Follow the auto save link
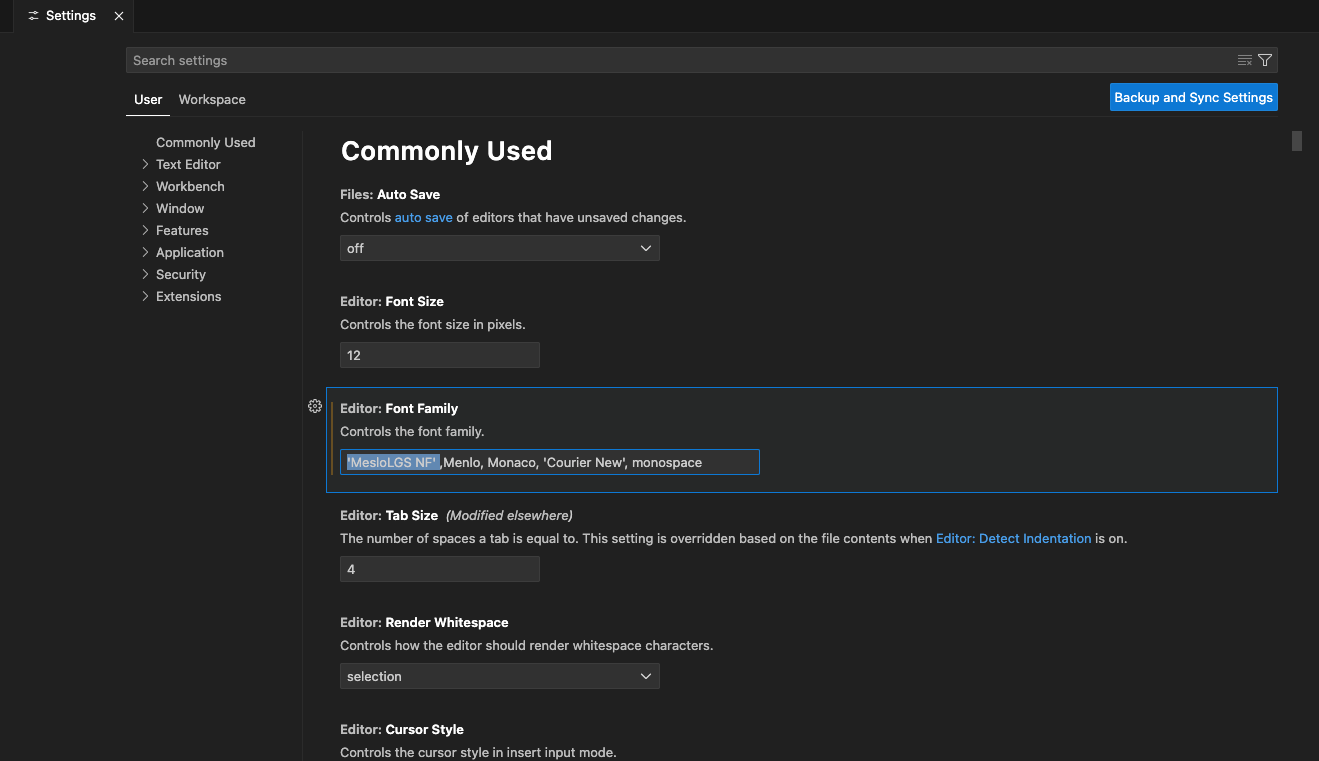 click(x=424, y=217)
